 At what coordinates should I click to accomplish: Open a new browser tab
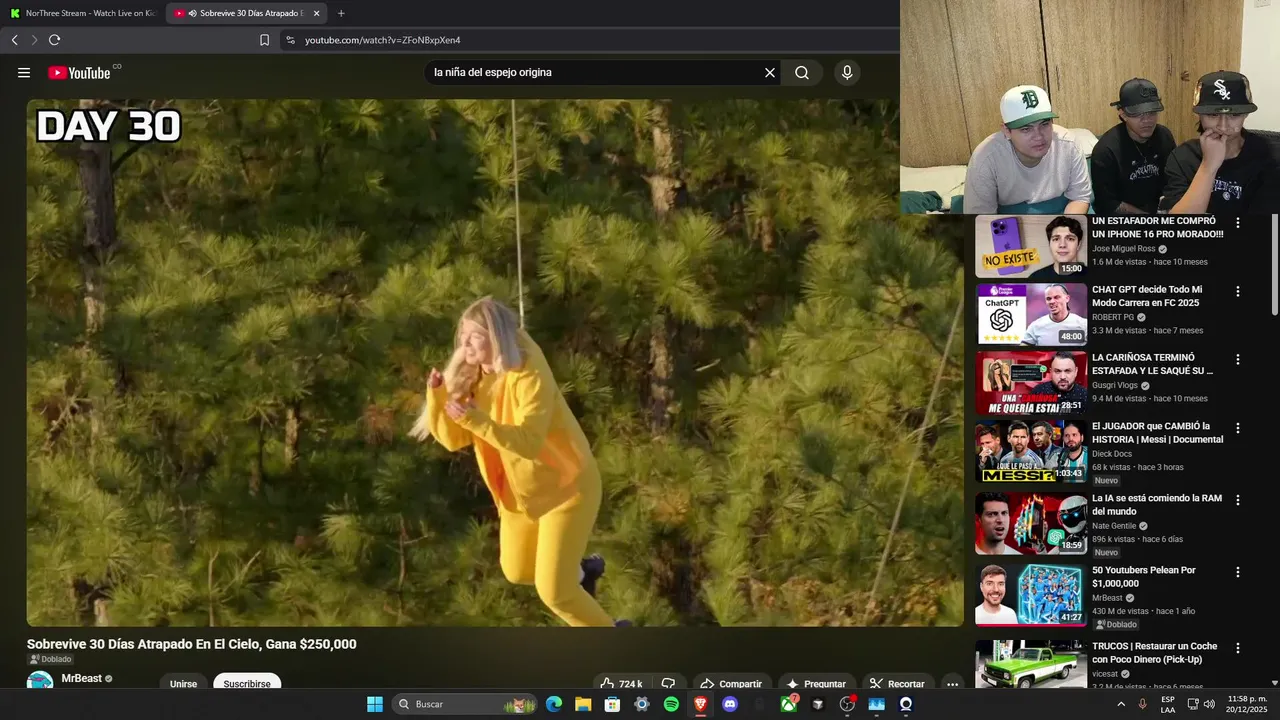(341, 13)
